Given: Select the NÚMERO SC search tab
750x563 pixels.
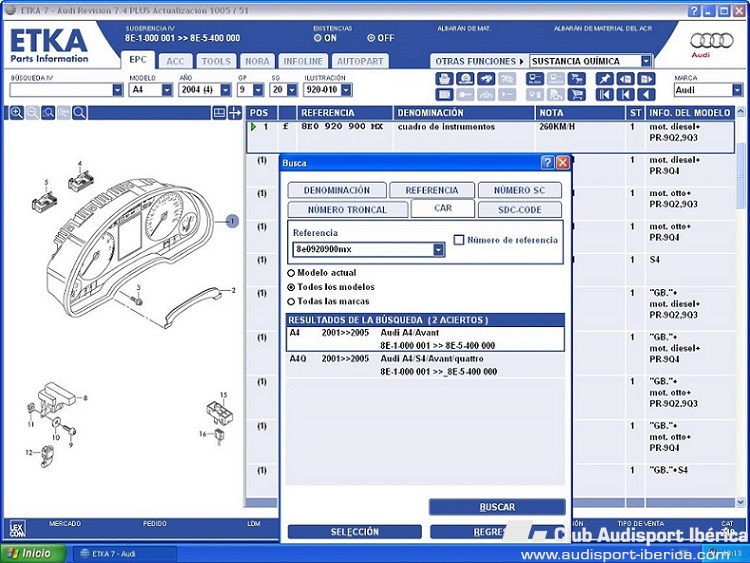Looking at the screenshot, I should point(519,190).
